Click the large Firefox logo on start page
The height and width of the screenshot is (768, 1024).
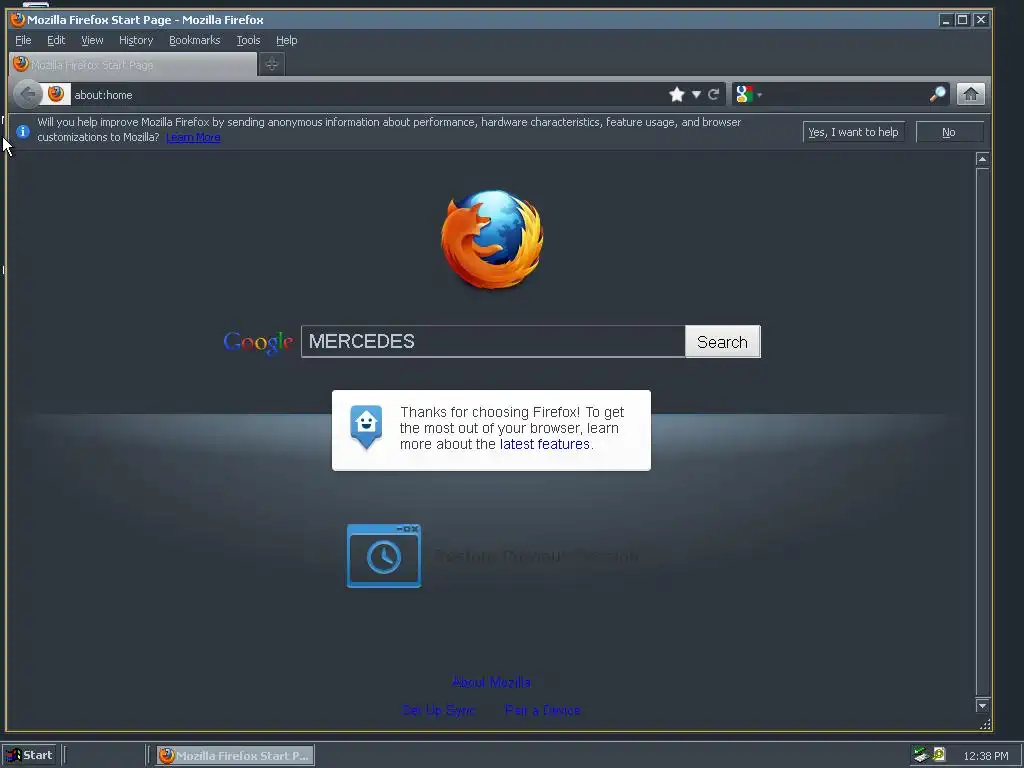click(492, 240)
